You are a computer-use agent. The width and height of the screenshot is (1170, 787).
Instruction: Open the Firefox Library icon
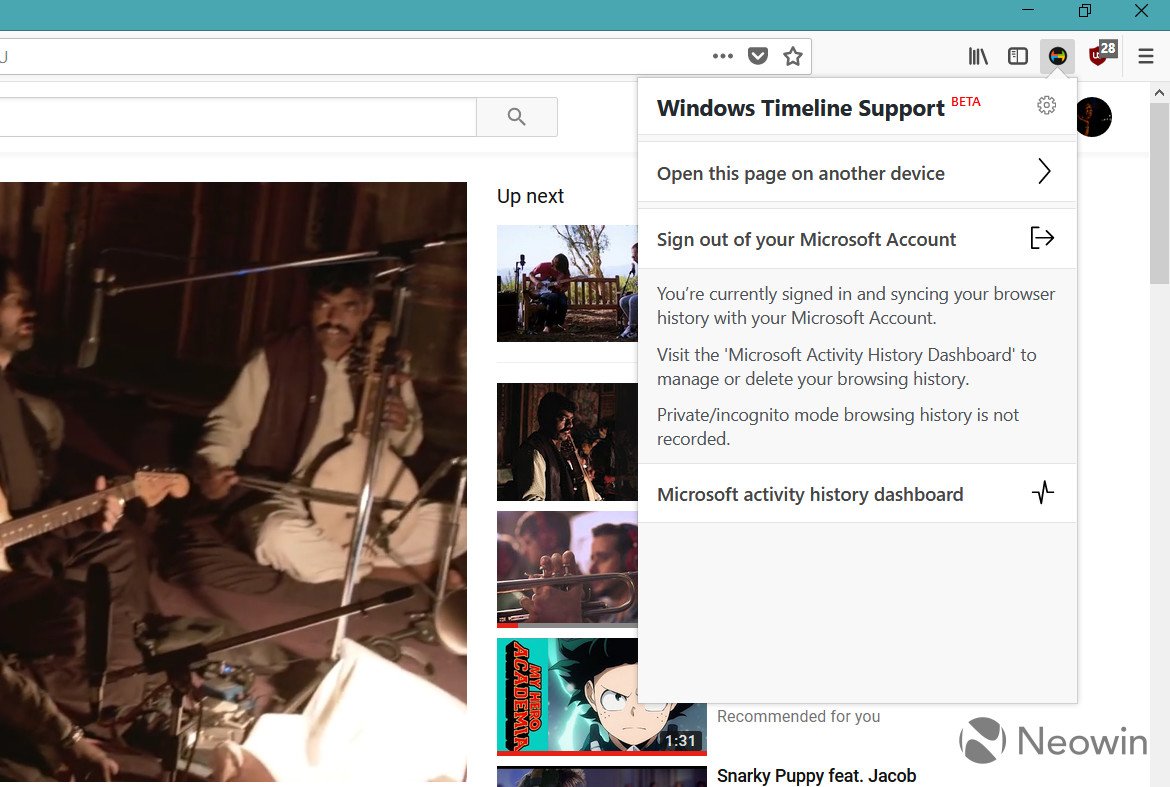977,56
